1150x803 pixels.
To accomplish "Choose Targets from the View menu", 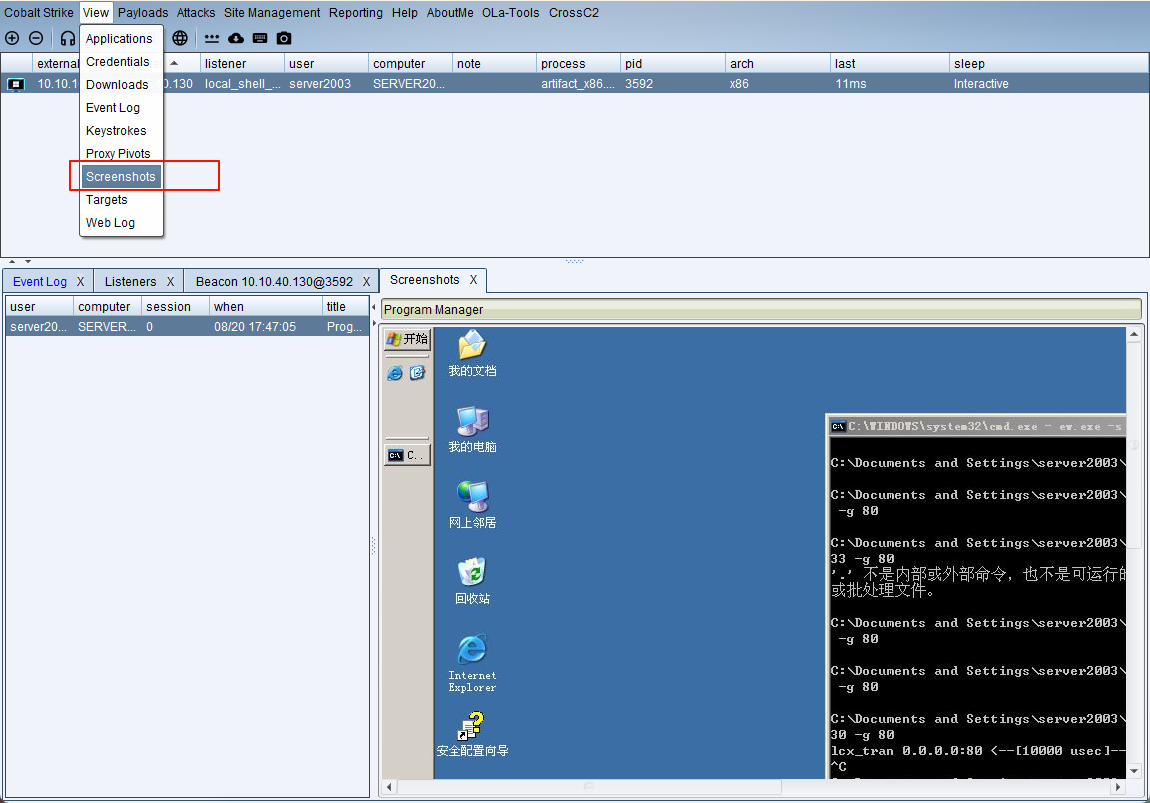I will 121,199.
